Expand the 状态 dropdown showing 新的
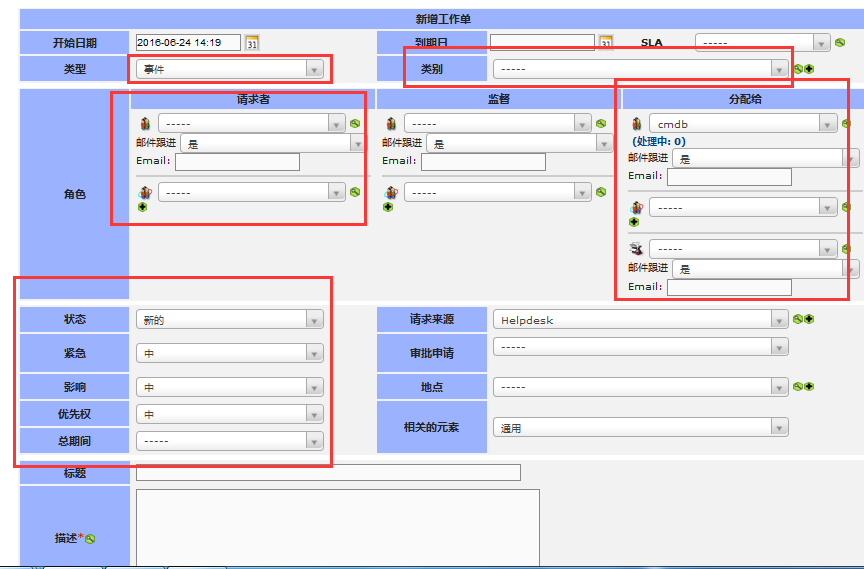Viewport: 864px width, 569px height. tap(229, 320)
